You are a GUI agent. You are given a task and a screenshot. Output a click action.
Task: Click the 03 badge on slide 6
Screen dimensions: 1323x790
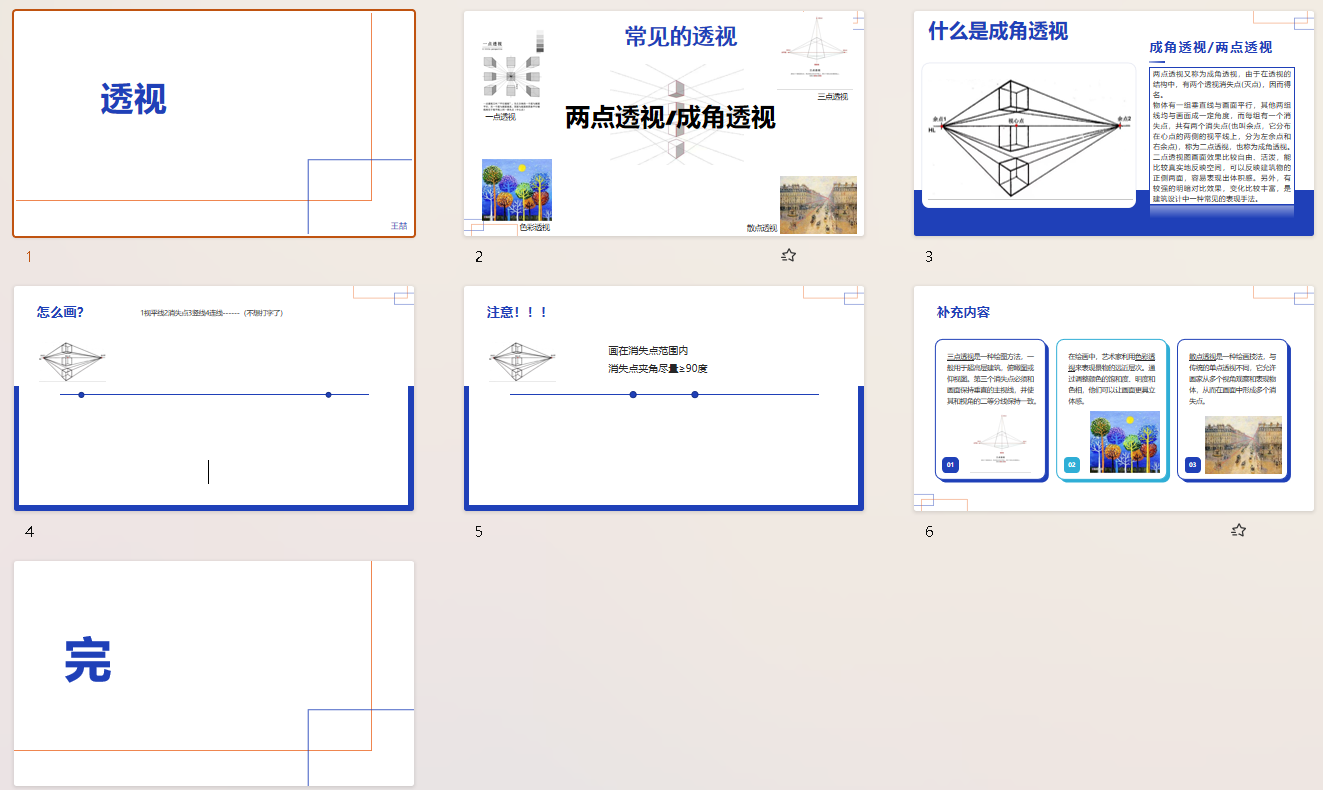1192,465
